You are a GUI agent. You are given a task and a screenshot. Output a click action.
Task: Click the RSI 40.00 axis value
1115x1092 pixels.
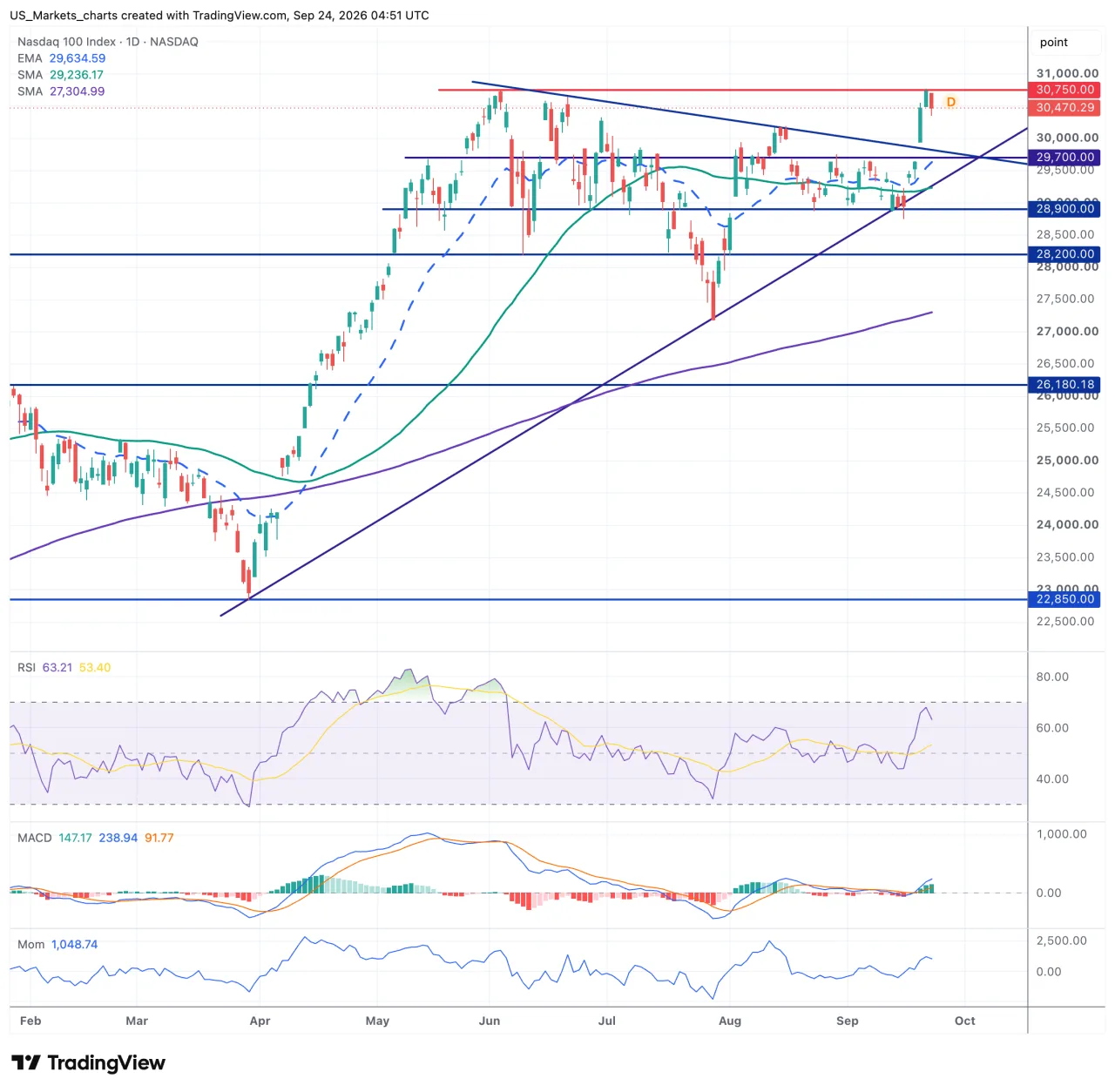pos(1052,779)
